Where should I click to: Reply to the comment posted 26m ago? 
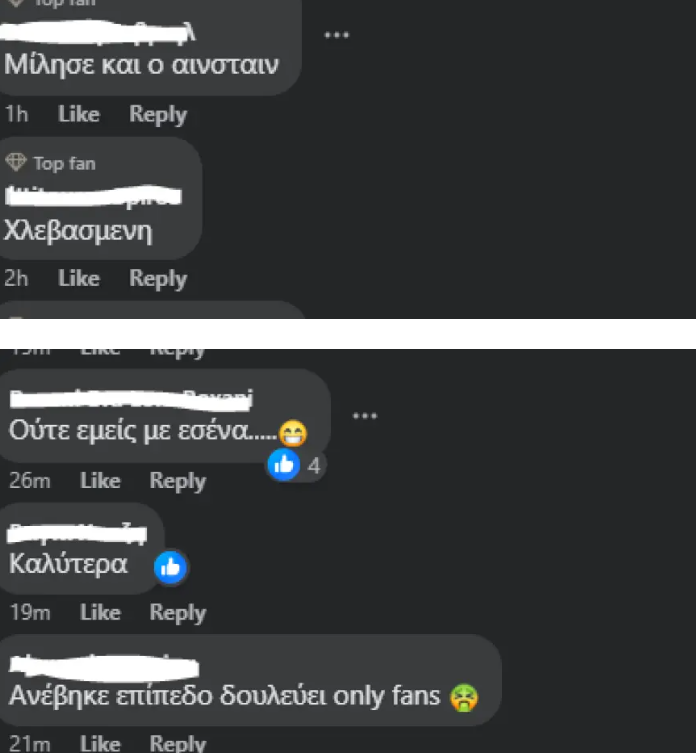(x=178, y=482)
